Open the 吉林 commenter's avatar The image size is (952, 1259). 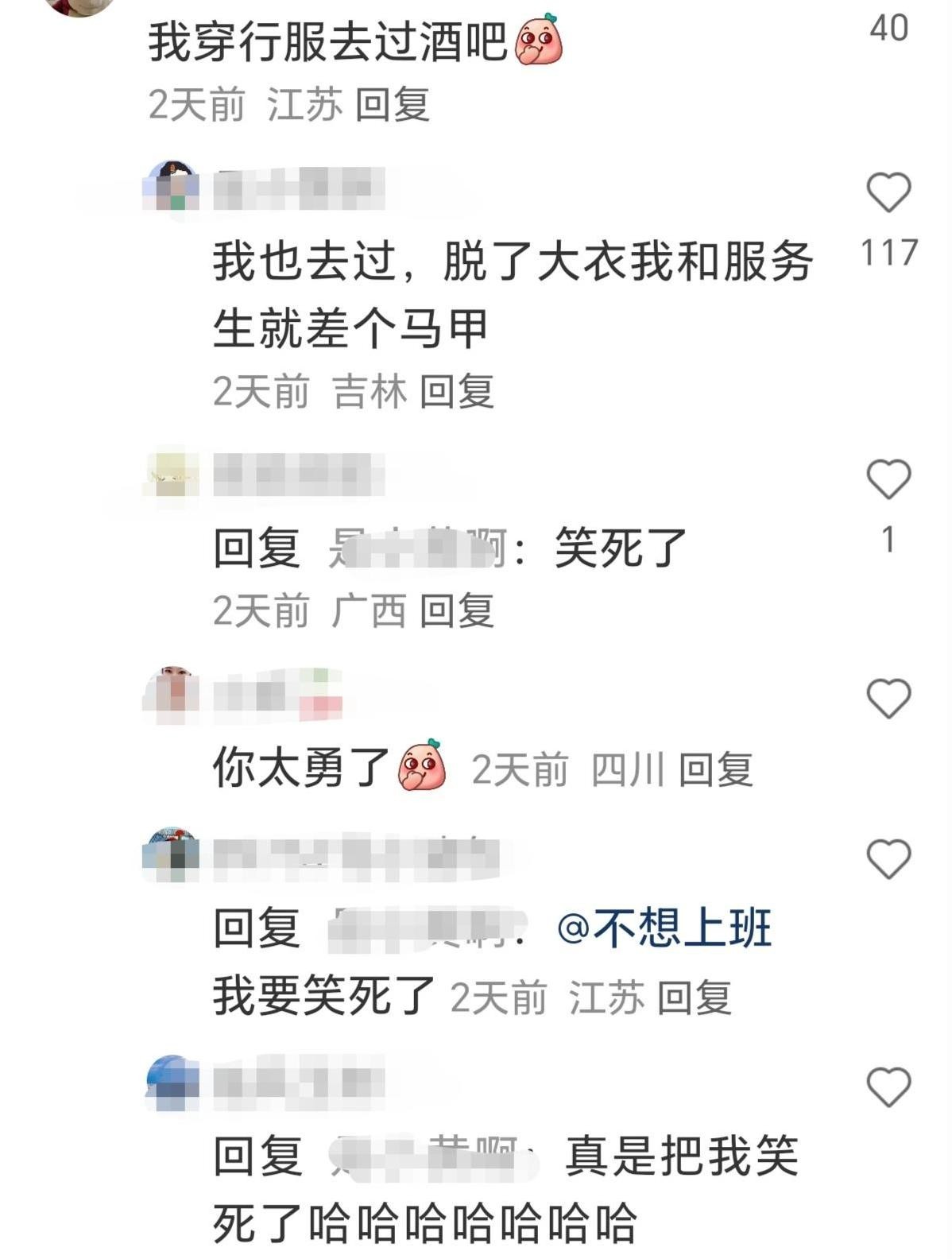coord(172,186)
